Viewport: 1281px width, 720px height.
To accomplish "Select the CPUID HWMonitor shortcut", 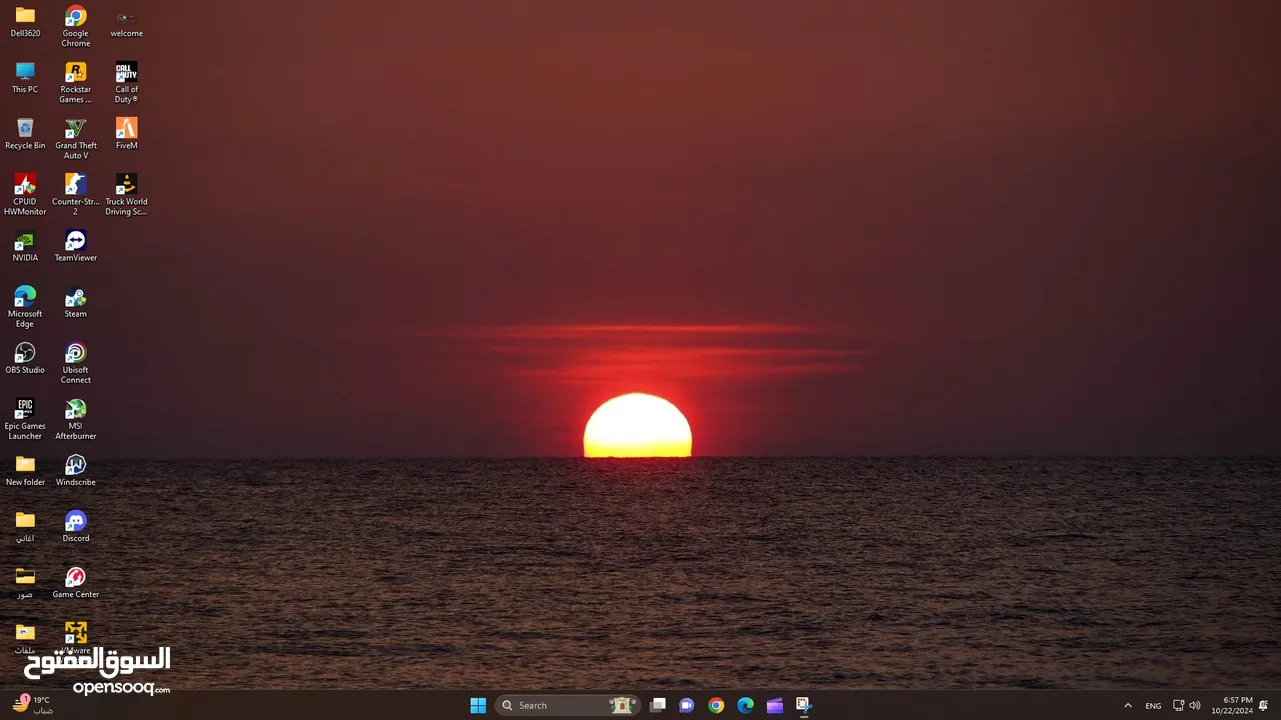I will point(25,194).
